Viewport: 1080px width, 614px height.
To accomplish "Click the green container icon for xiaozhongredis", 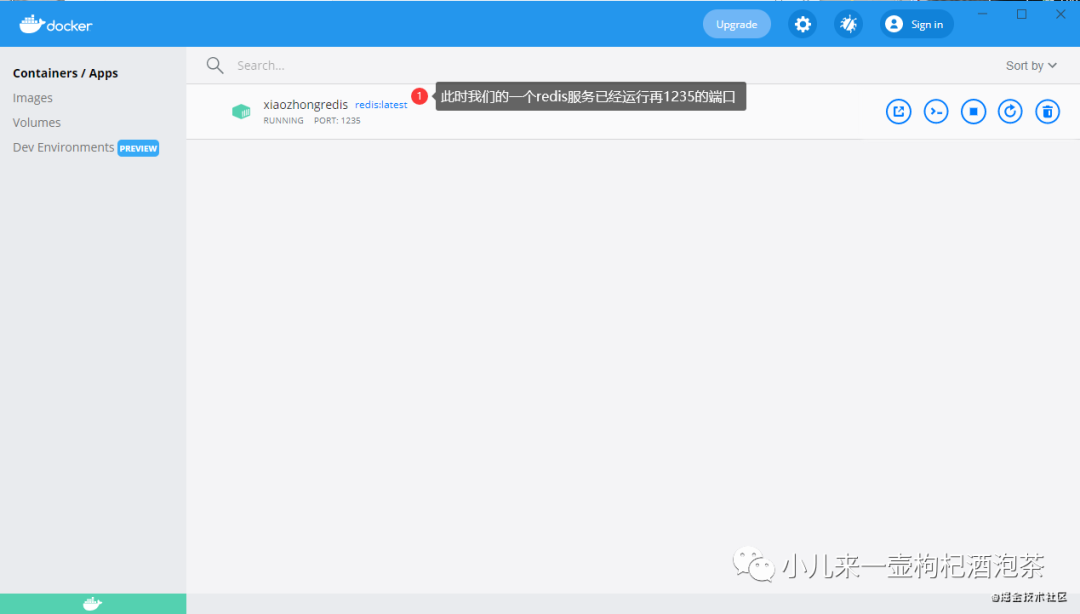I will [x=241, y=111].
